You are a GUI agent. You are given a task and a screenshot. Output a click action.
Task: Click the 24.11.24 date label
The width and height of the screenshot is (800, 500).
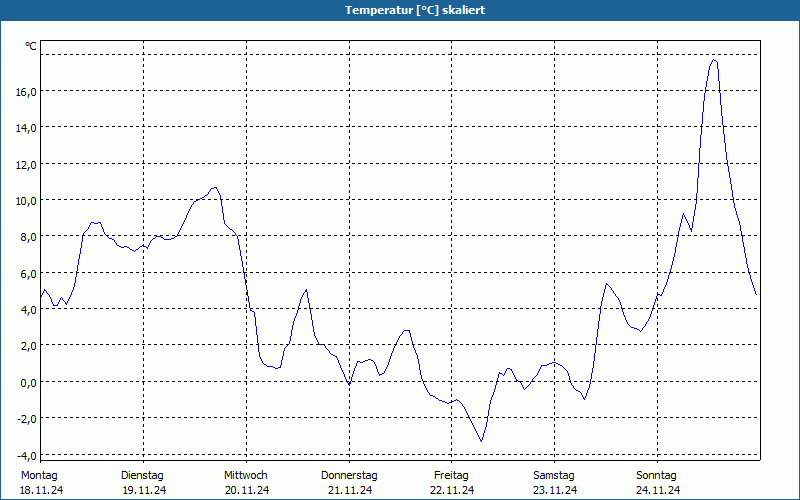pos(658,490)
